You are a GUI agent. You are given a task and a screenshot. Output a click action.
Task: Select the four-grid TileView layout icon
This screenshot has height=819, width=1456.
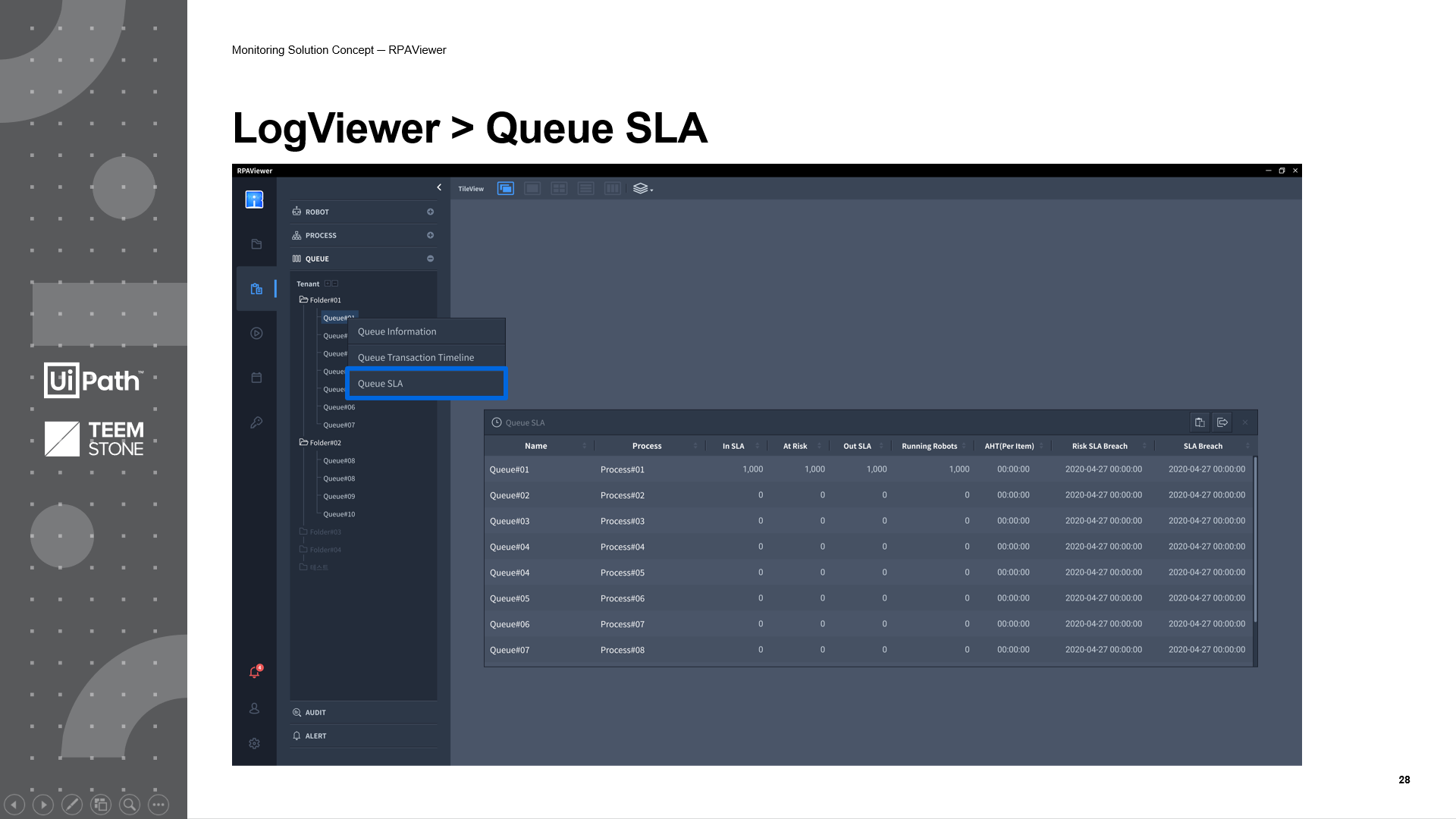tap(559, 188)
